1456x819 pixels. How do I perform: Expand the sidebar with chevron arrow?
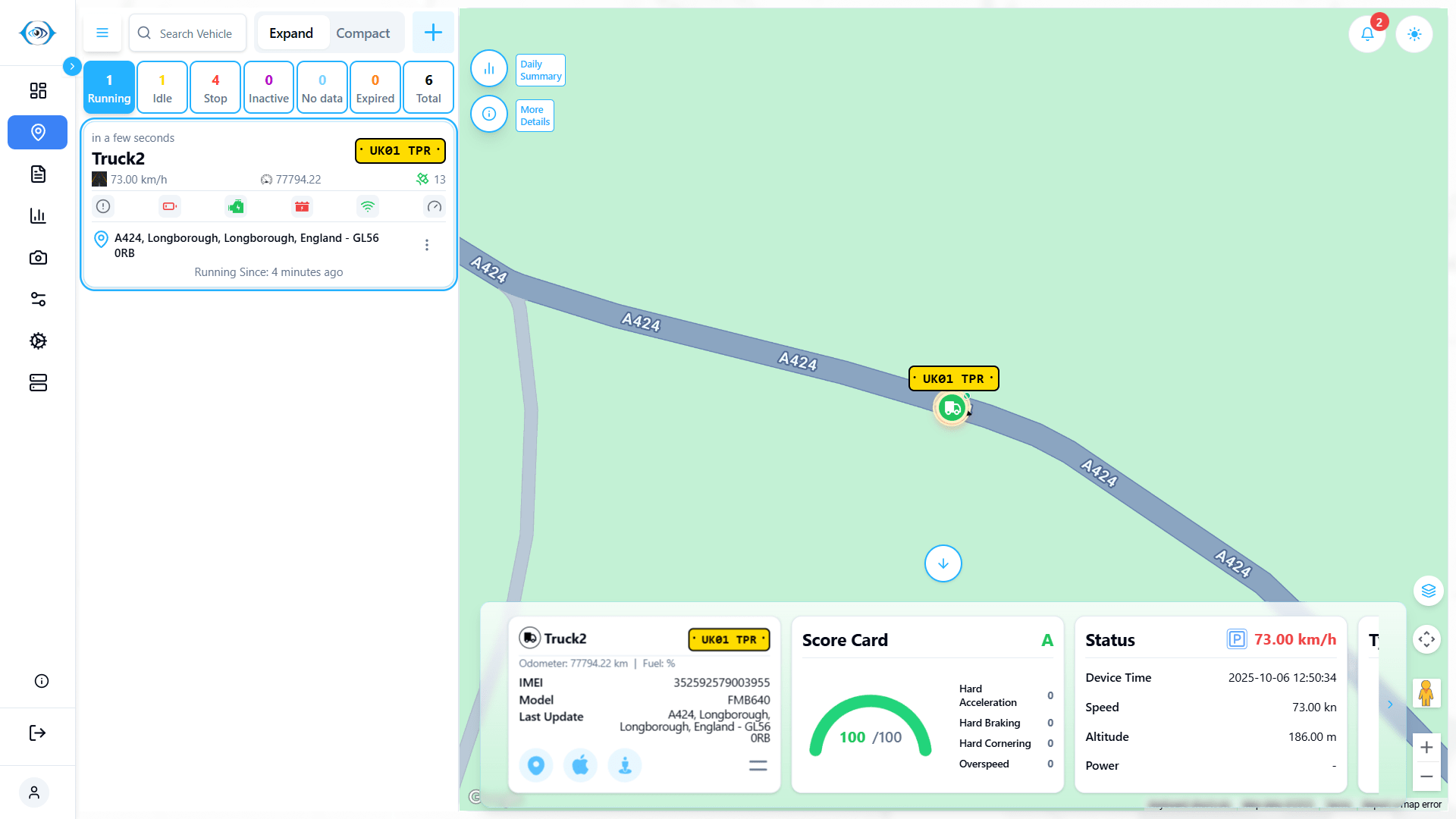[72, 66]
